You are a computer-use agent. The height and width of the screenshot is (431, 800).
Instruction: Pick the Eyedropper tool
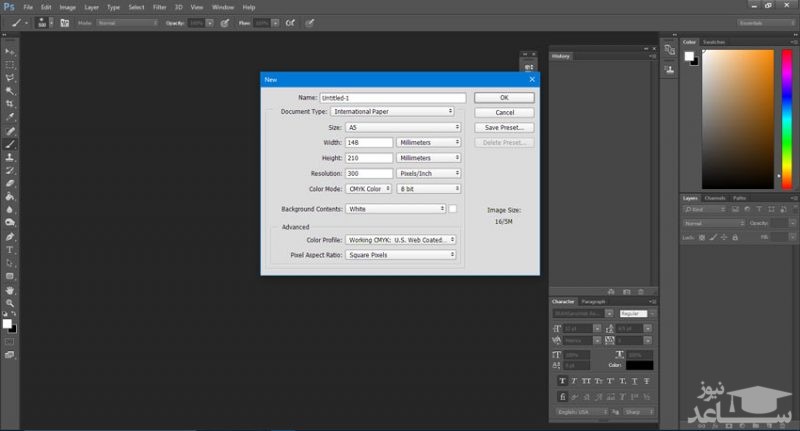(x=10, y=116)
